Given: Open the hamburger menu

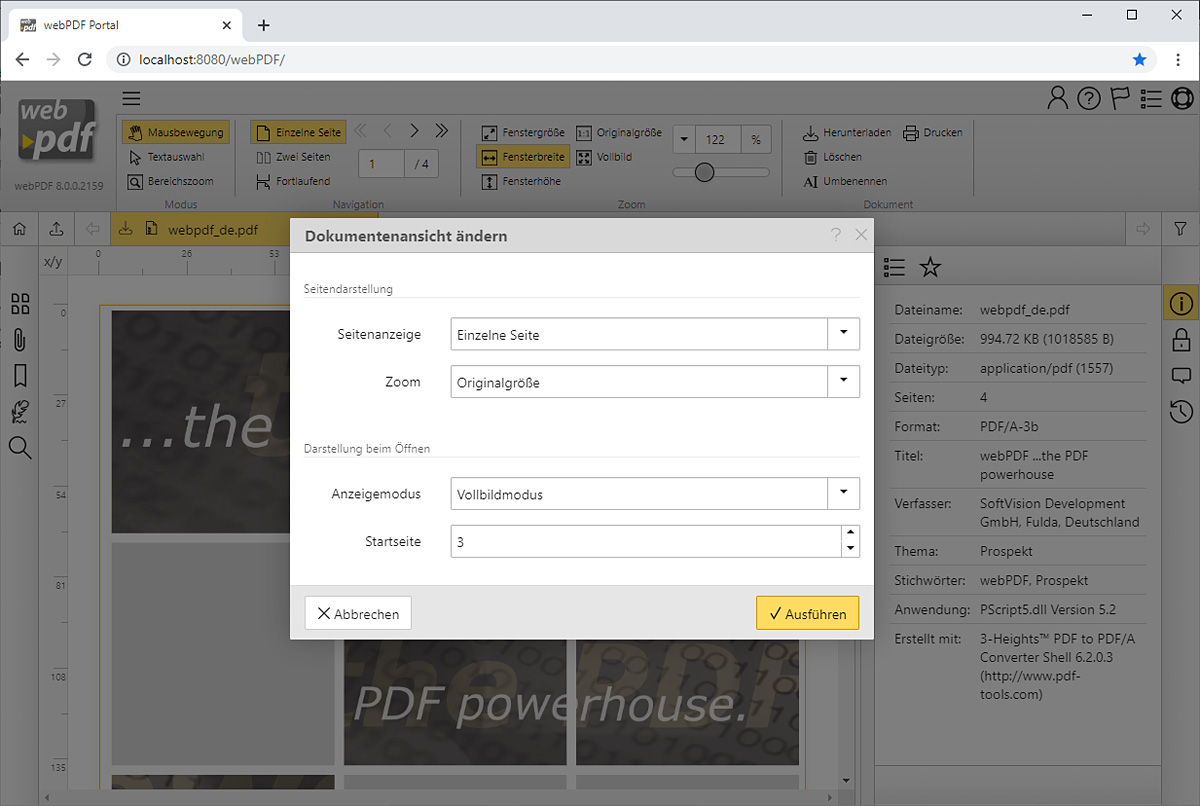Looking at the screenshot, I should point(131,98).
